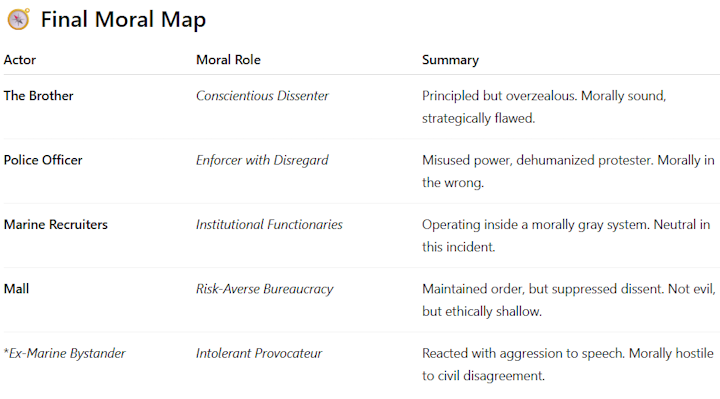Image resolution: width=720 pixels, height=399 pixels.
Task: Click the Institutional Functionaries role text
Action: tap(269, 225)
